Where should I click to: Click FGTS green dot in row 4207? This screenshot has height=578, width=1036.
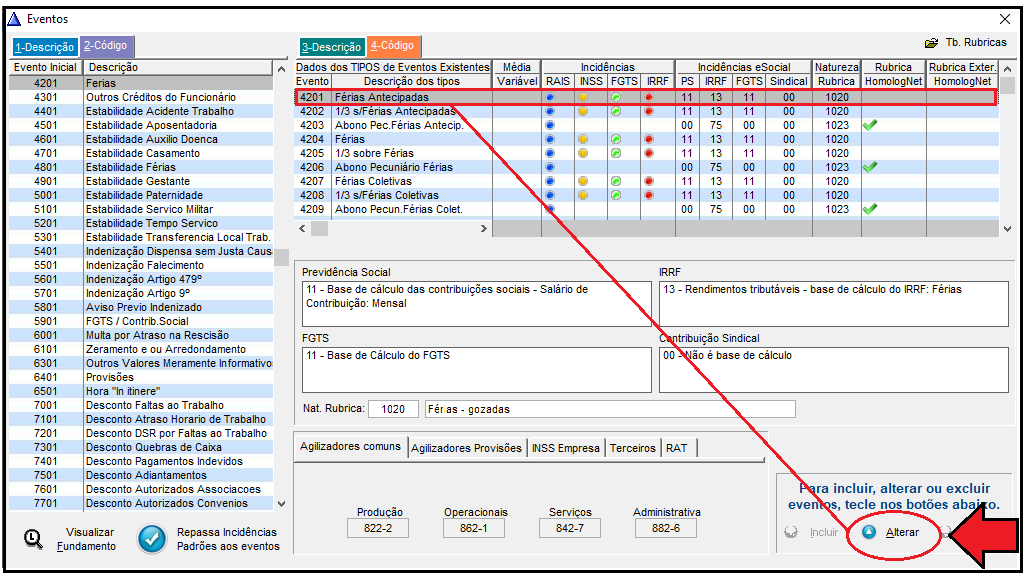[616, 181]
